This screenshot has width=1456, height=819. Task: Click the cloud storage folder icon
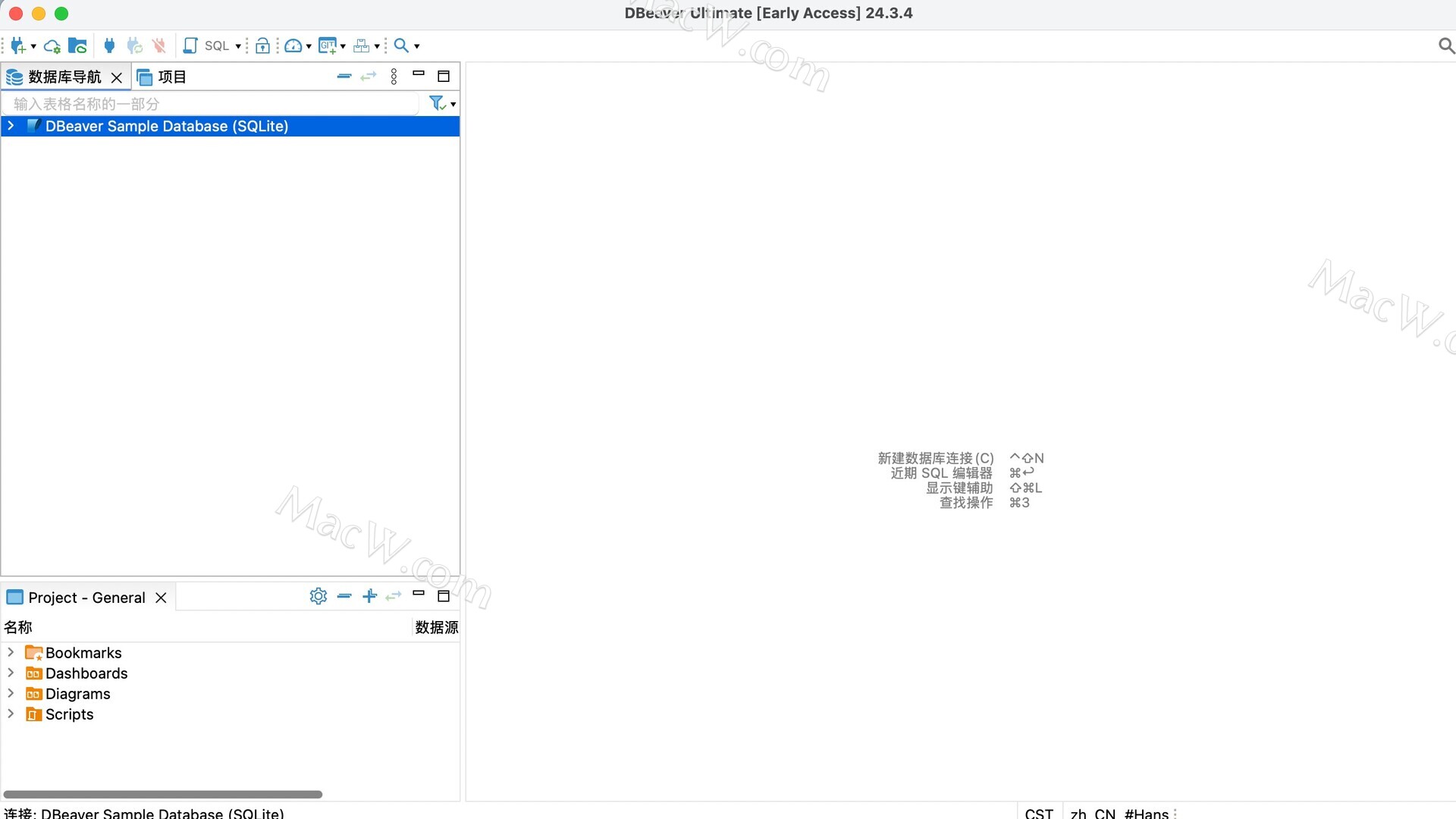[77, 46]
